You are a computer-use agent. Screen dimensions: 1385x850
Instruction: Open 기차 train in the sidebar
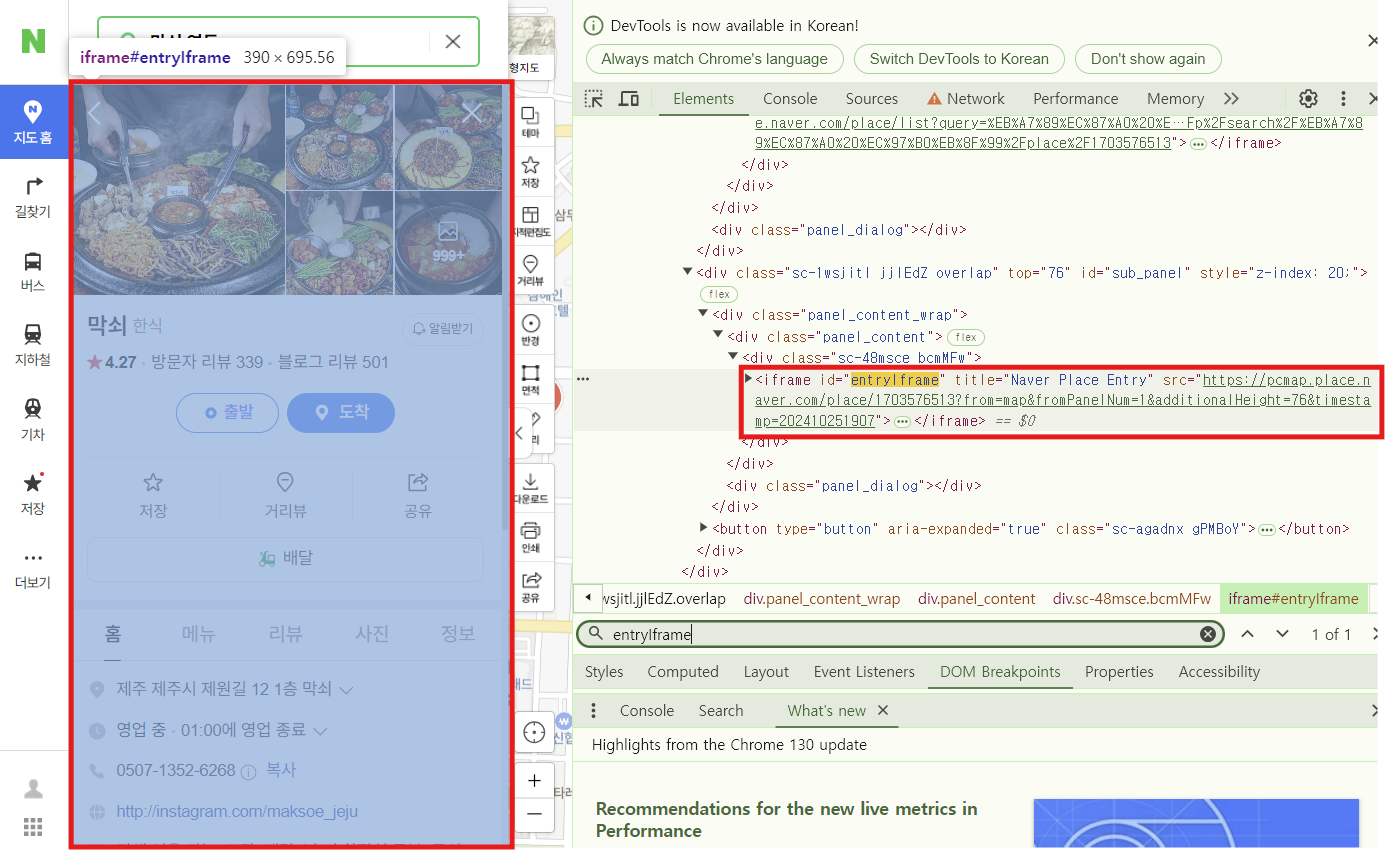click(x=33, y=419)
